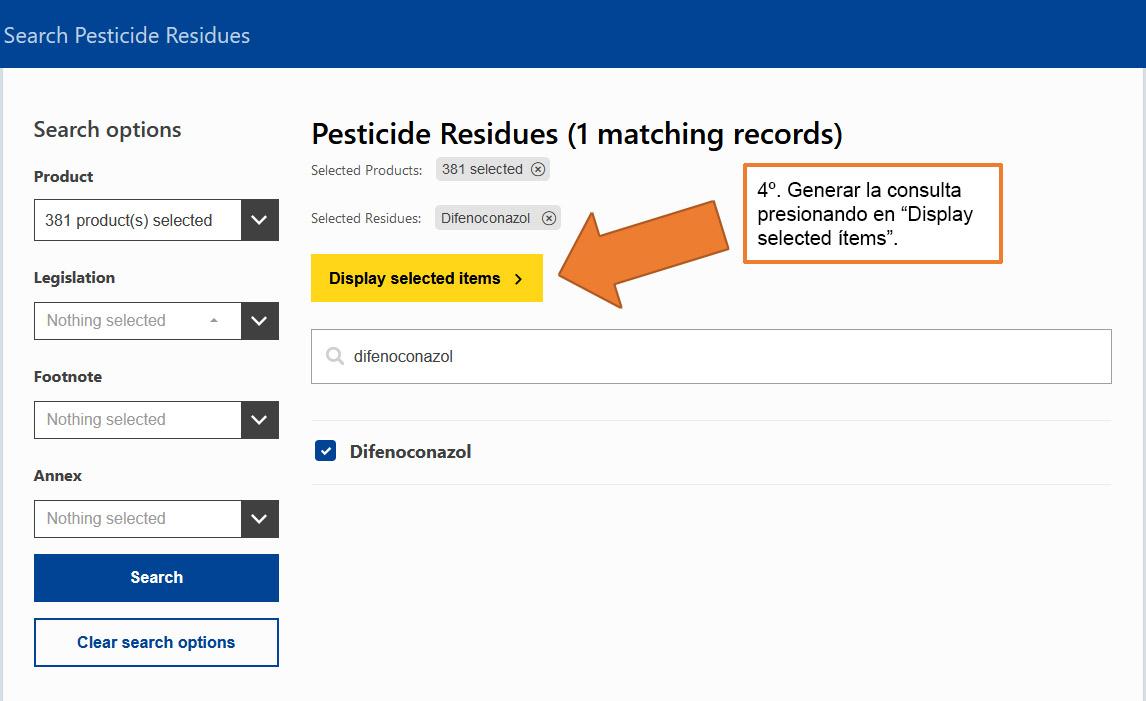Click the Annex 'Nothing selected' field
The width and height of the screenshot is (1146, 701).
tap(137, 519)
